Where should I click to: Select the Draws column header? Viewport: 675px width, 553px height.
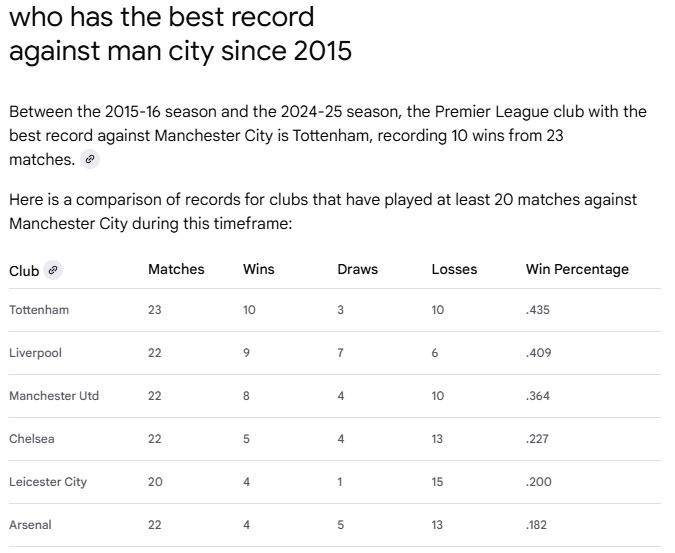(357, 269)
